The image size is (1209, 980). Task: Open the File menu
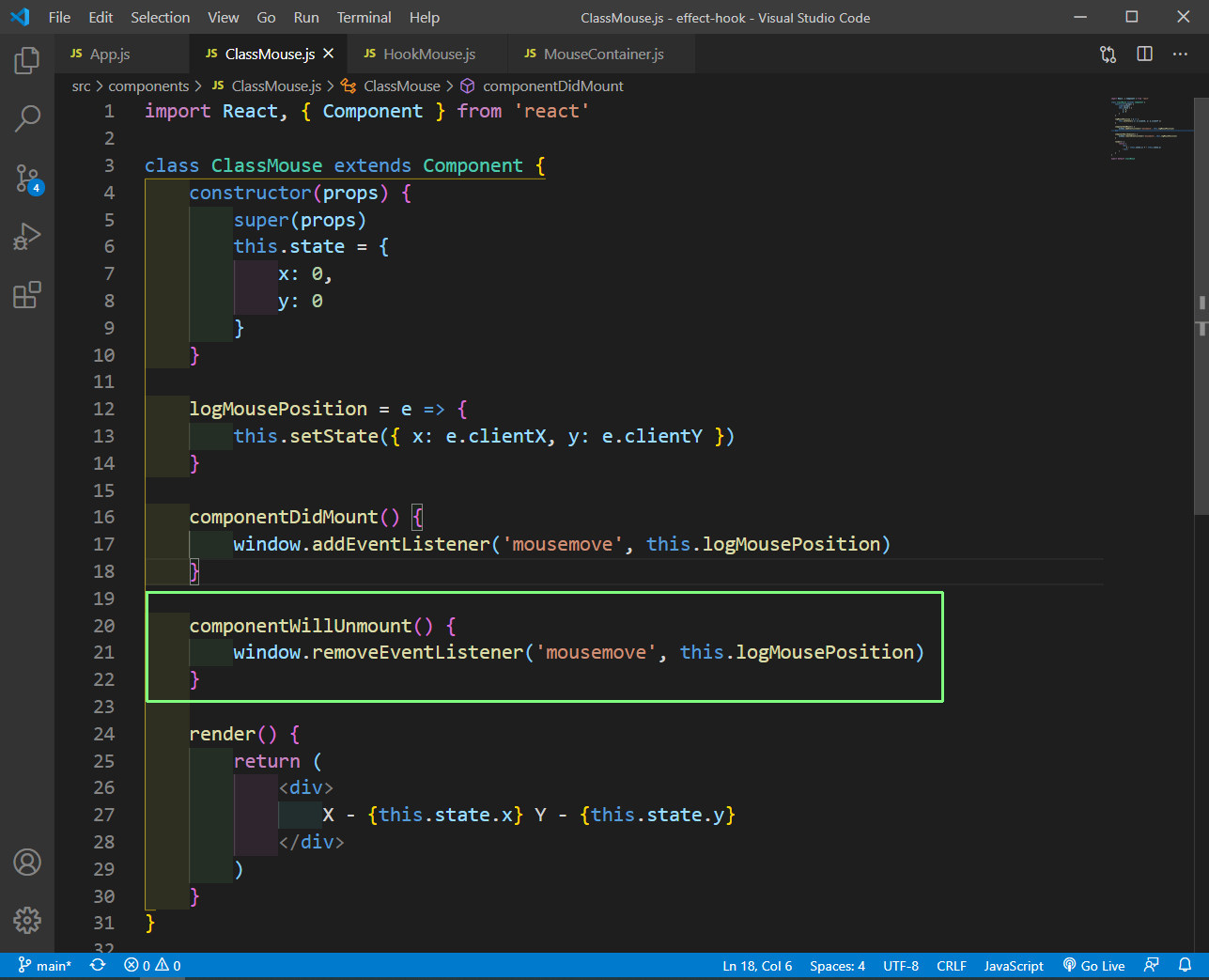click(59, 17)
